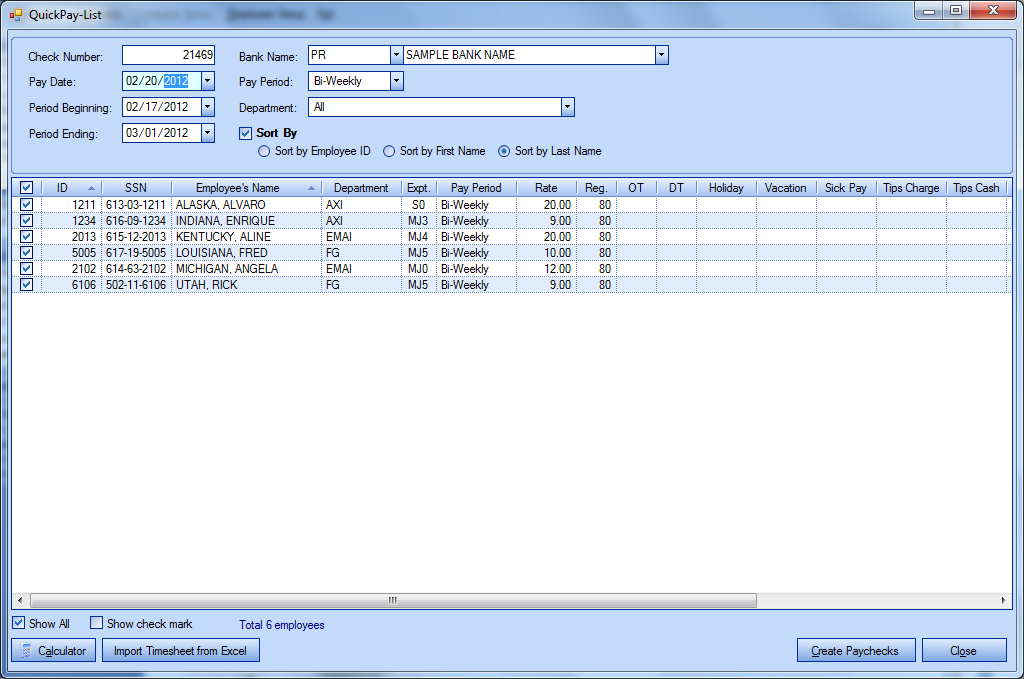Expand the SAMPLE BANK NAME dropdown
This screenshot has width=1024, height=679.
coord(661,55)
